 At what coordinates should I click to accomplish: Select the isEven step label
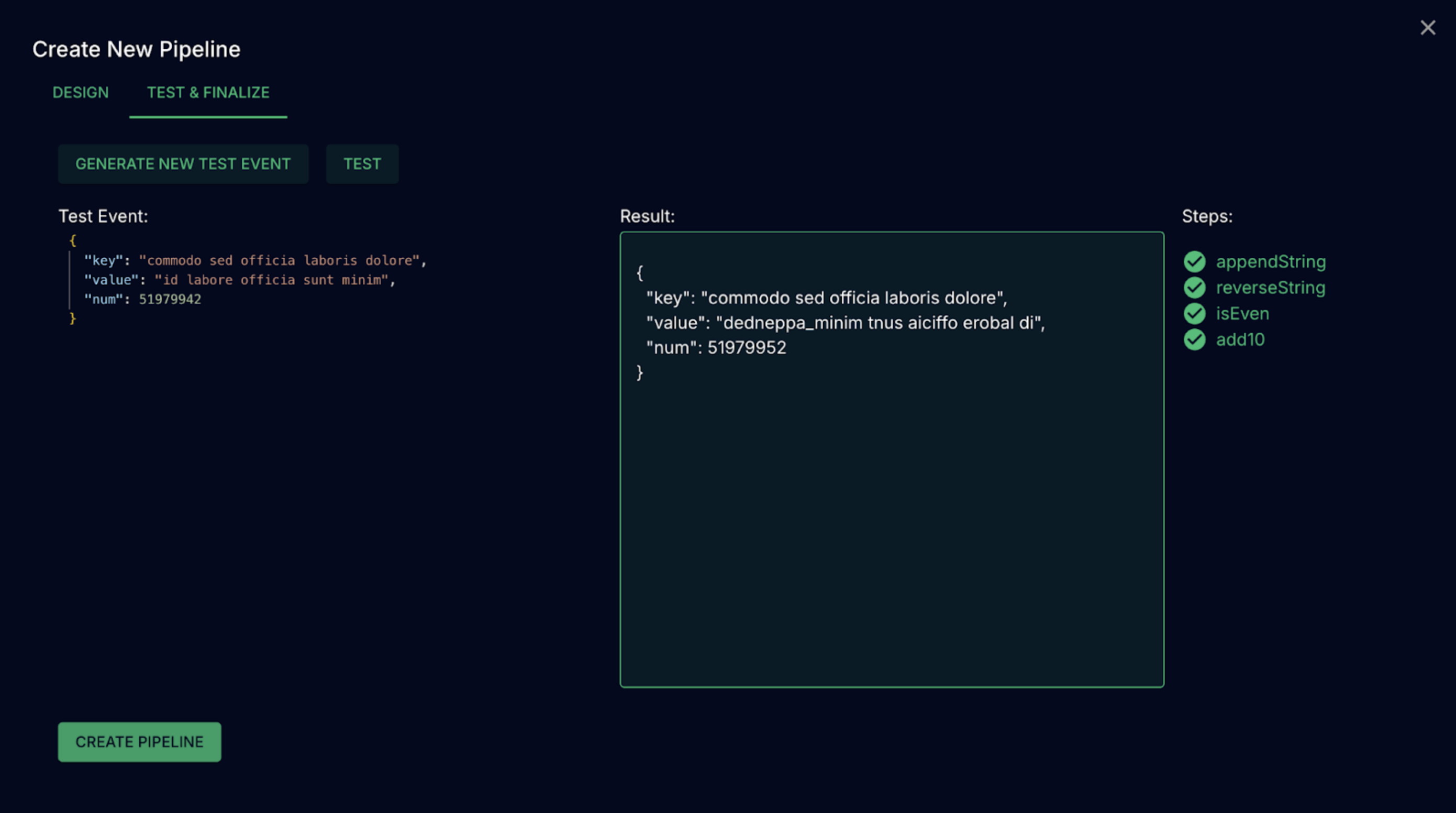click(1242, 314)
